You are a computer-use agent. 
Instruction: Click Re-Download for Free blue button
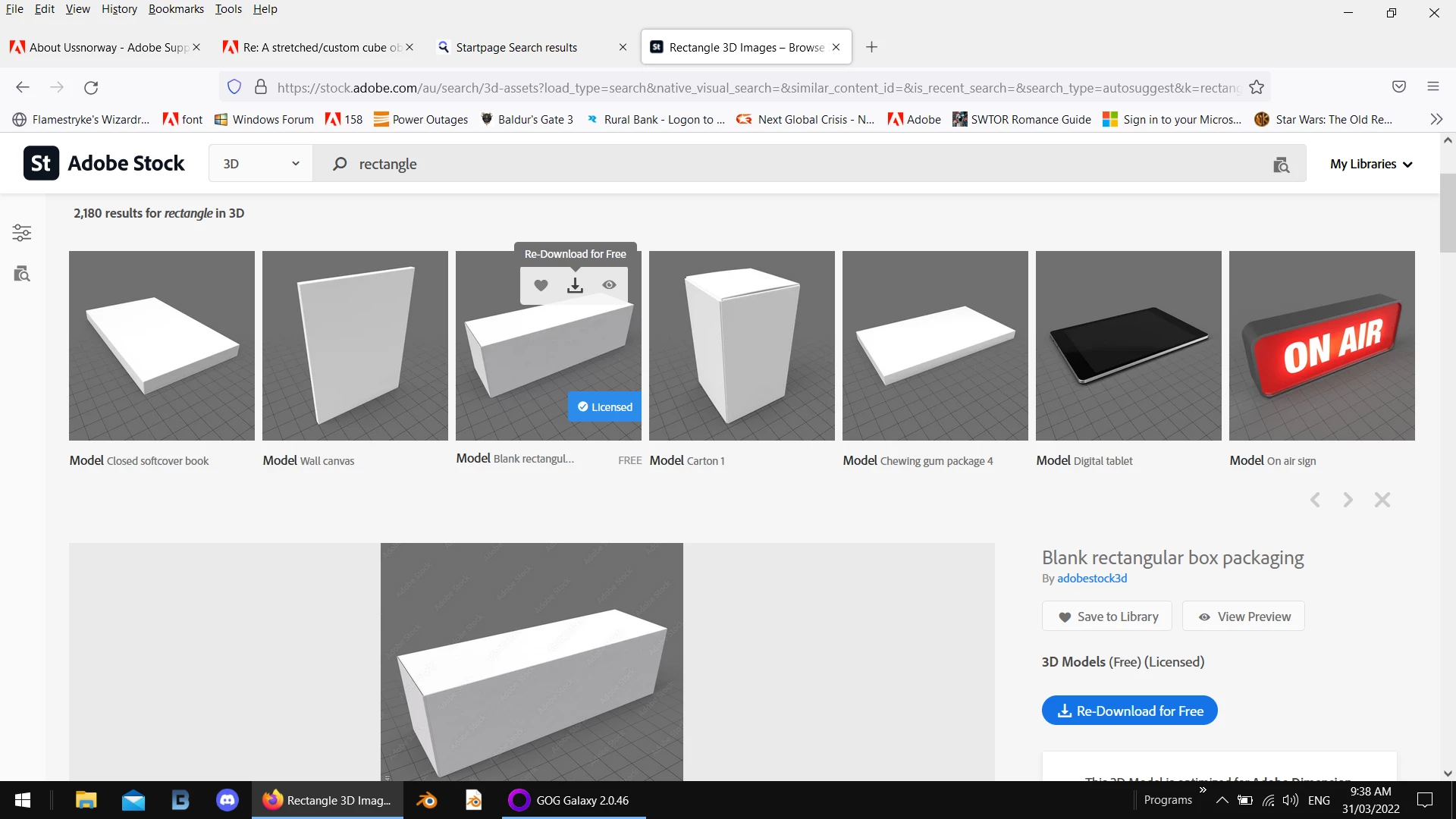[x=1129, y=711]
